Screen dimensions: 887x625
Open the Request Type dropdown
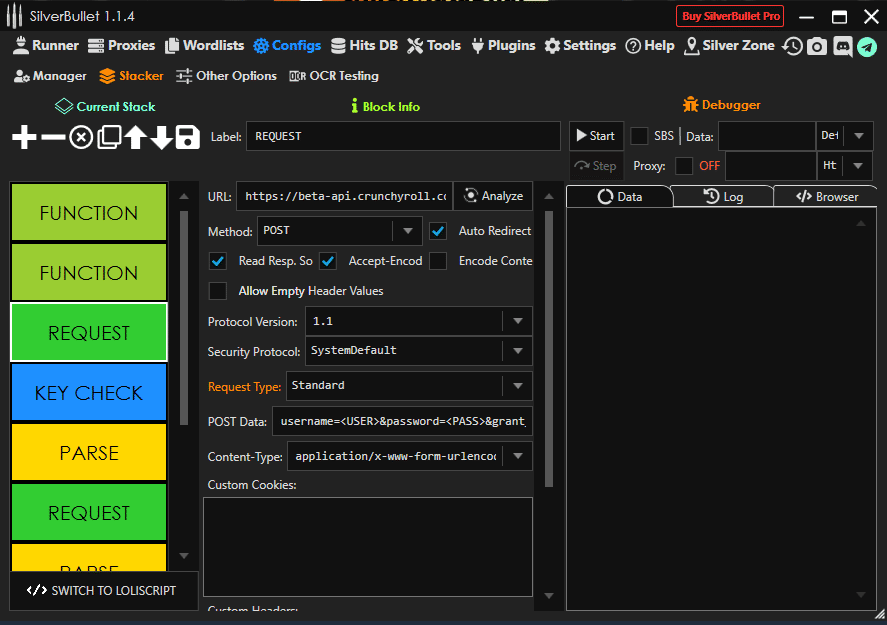(517, 386)
